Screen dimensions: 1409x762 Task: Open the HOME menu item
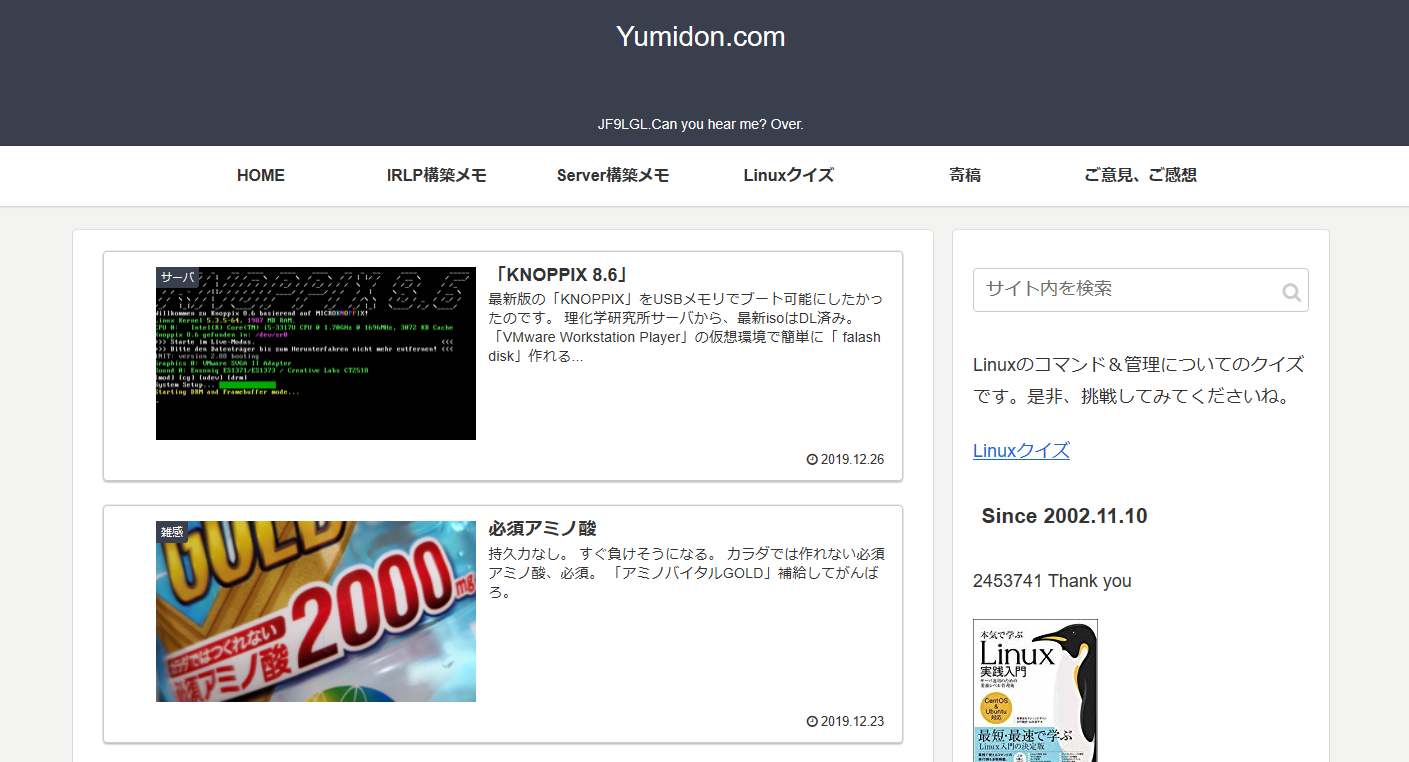tap(260, 175)
